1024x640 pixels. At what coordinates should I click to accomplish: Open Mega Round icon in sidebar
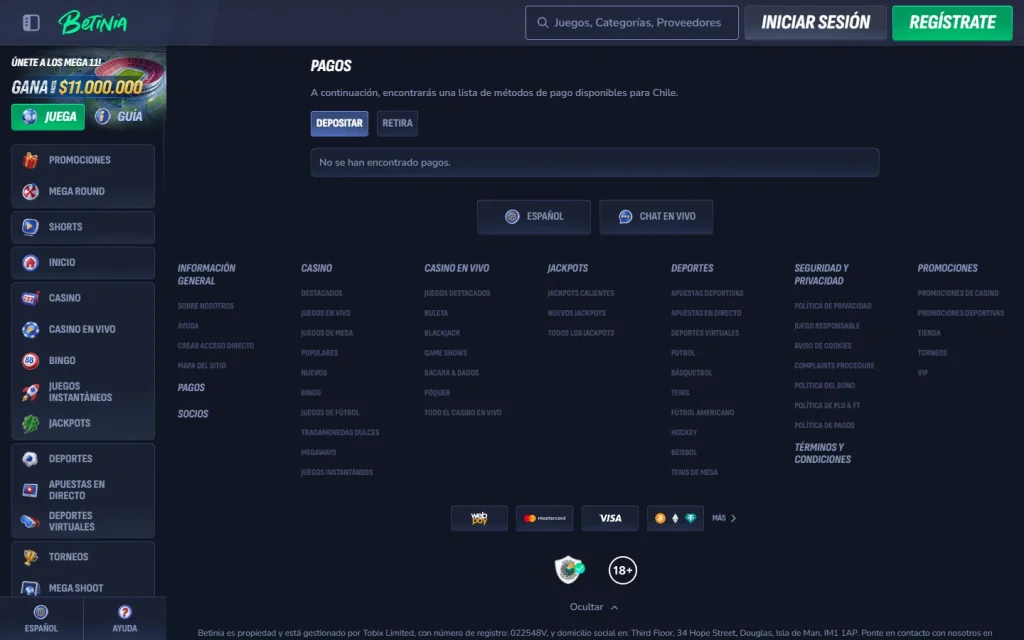coord(30,191)
